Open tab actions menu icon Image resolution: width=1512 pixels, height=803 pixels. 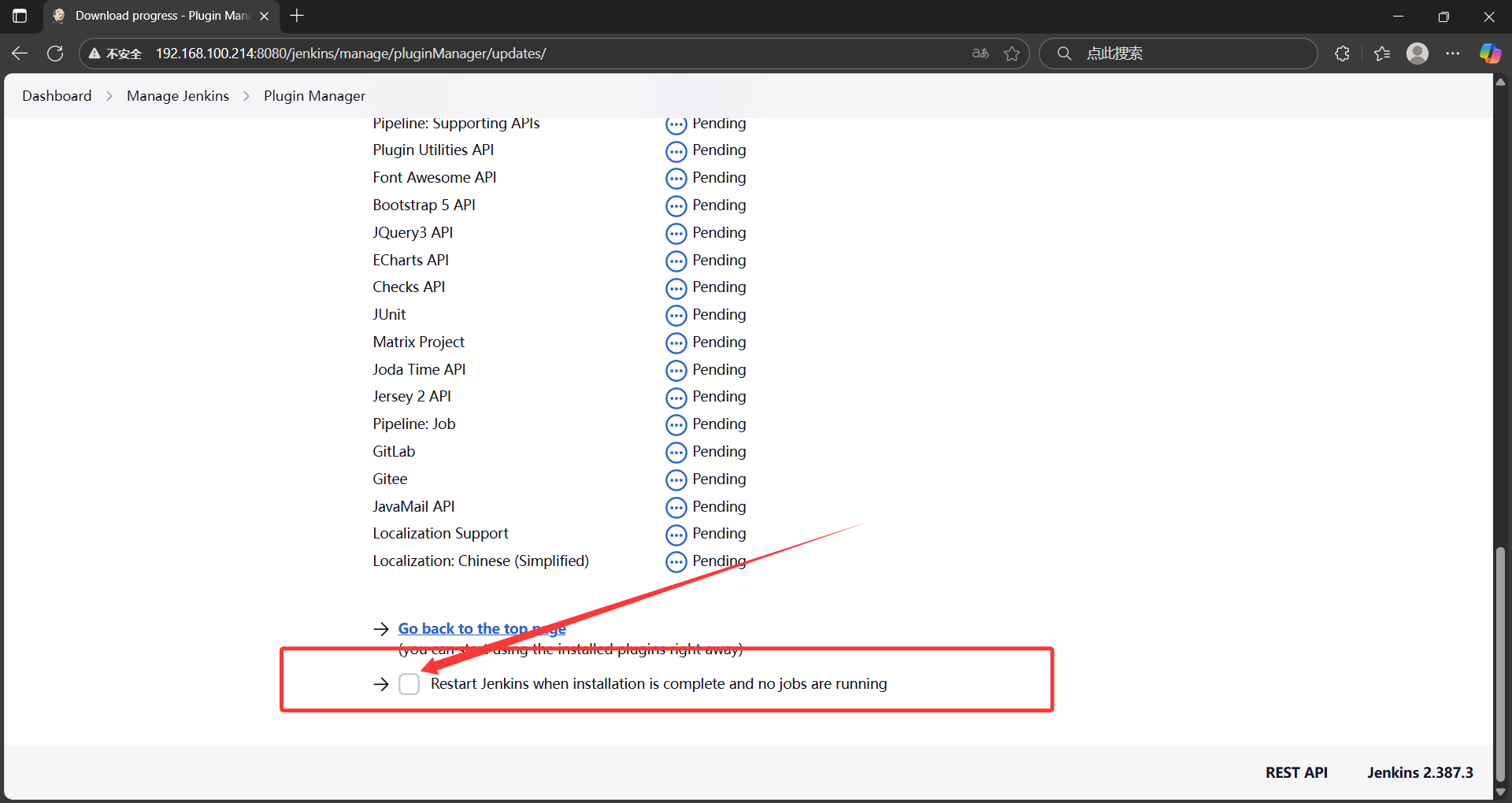[x=20, y=16]
